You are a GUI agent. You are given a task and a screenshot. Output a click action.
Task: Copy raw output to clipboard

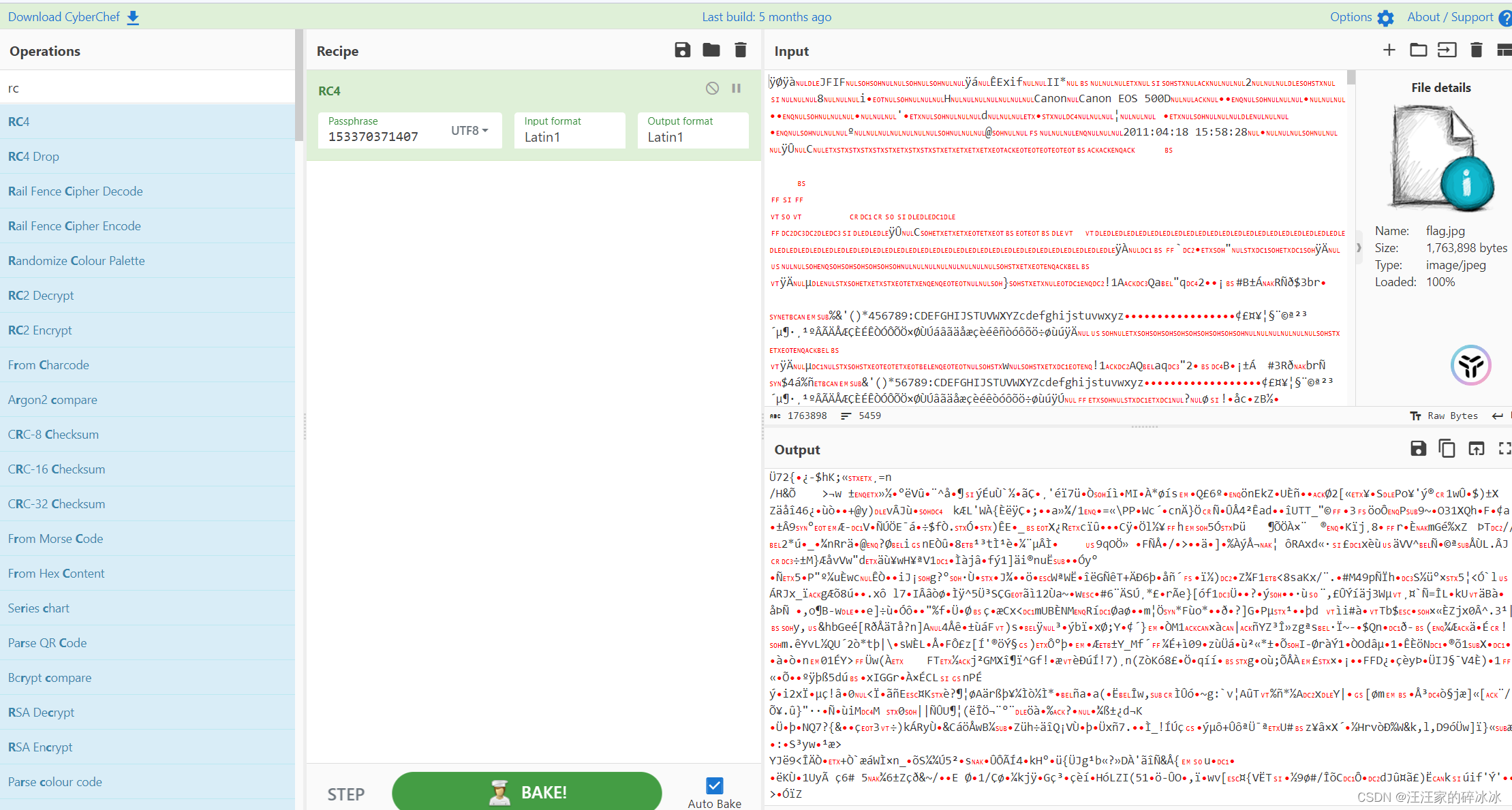(x=1447, y=448)
